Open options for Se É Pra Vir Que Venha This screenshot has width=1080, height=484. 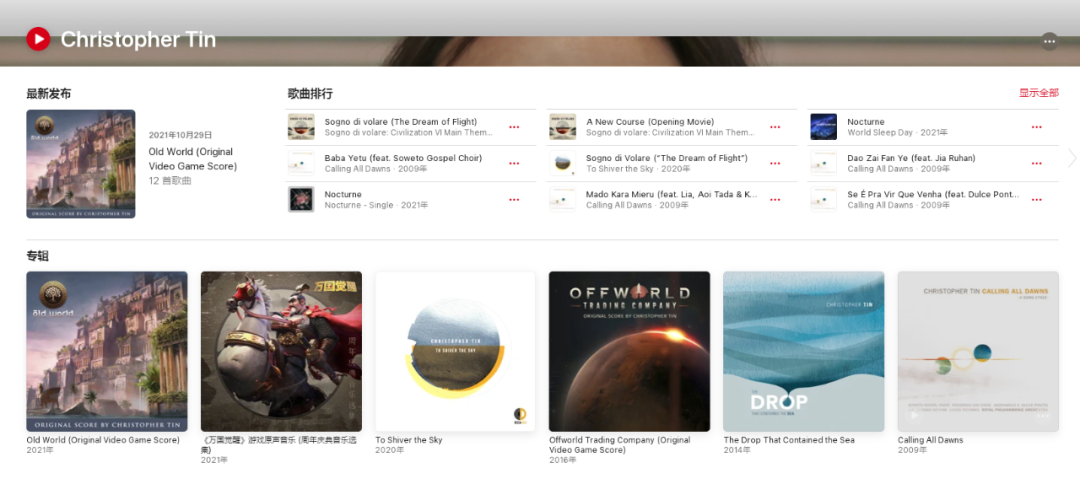[x=1037, y=200]
